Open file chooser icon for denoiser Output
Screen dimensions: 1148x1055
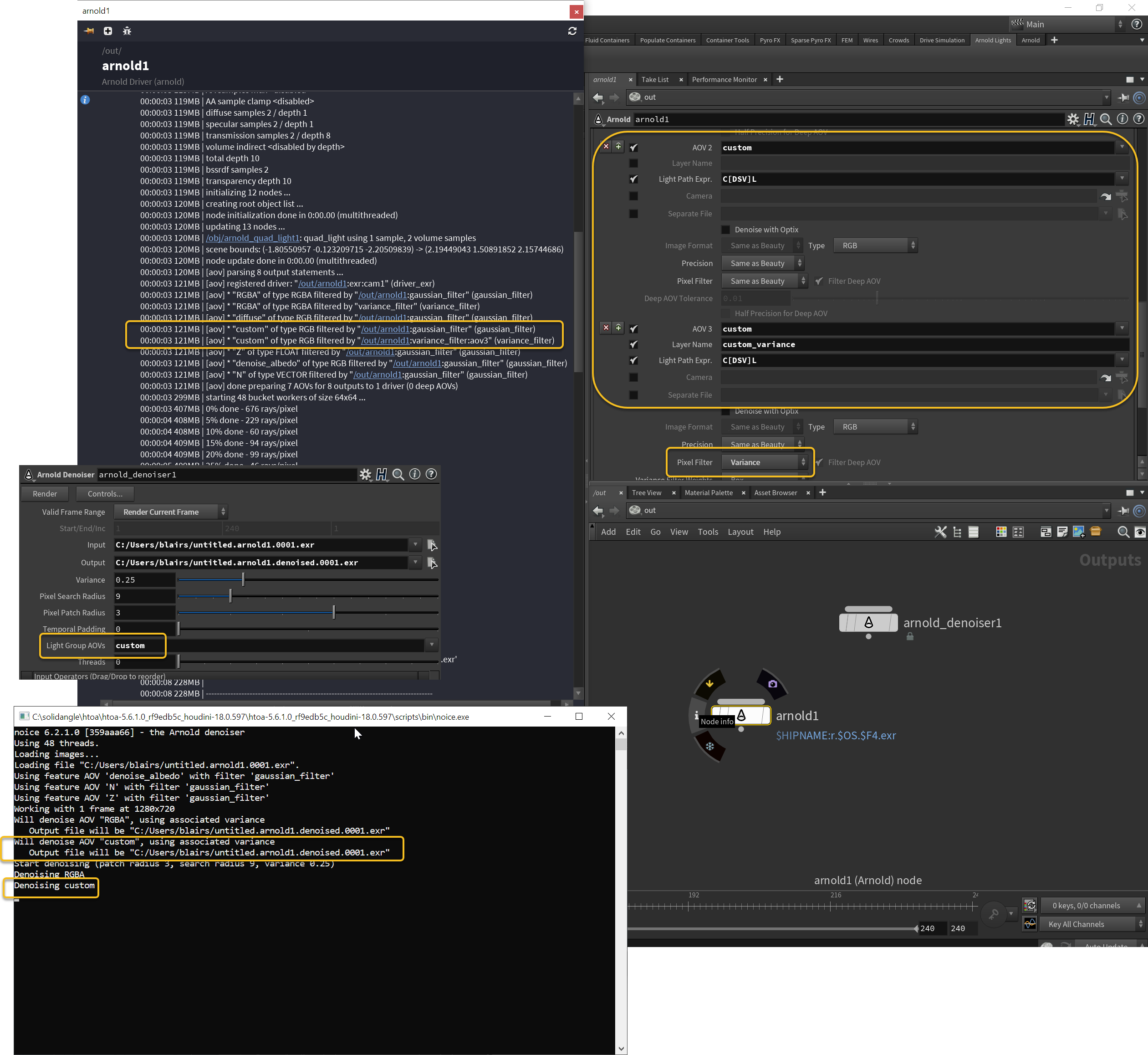point(432,563)
